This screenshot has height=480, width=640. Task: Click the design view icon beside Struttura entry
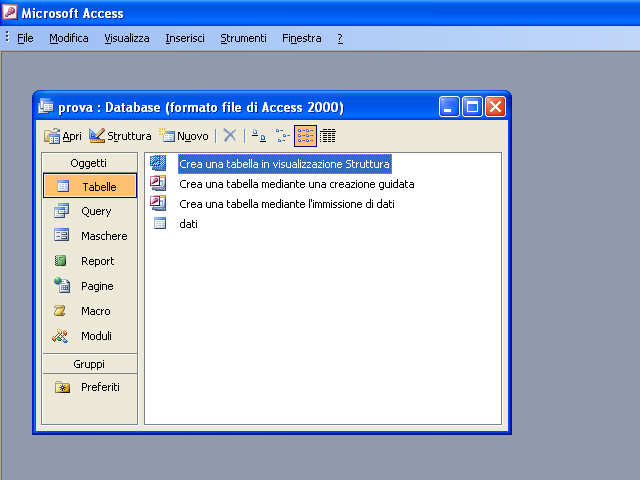tap(158, 163)
